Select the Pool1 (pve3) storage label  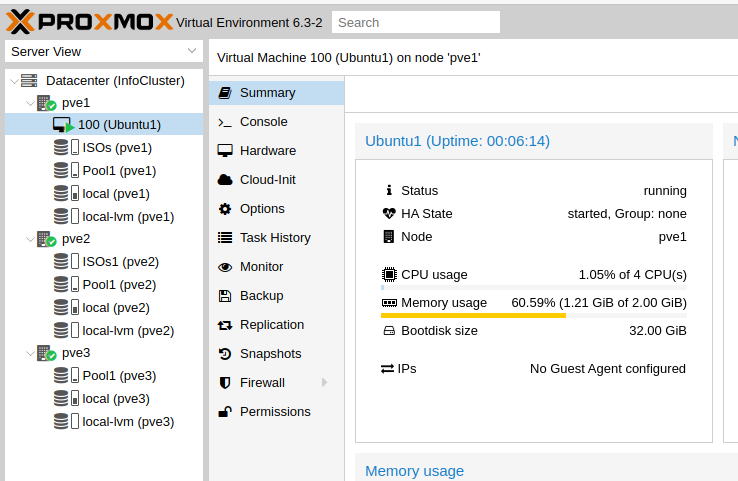click(119, 376)
